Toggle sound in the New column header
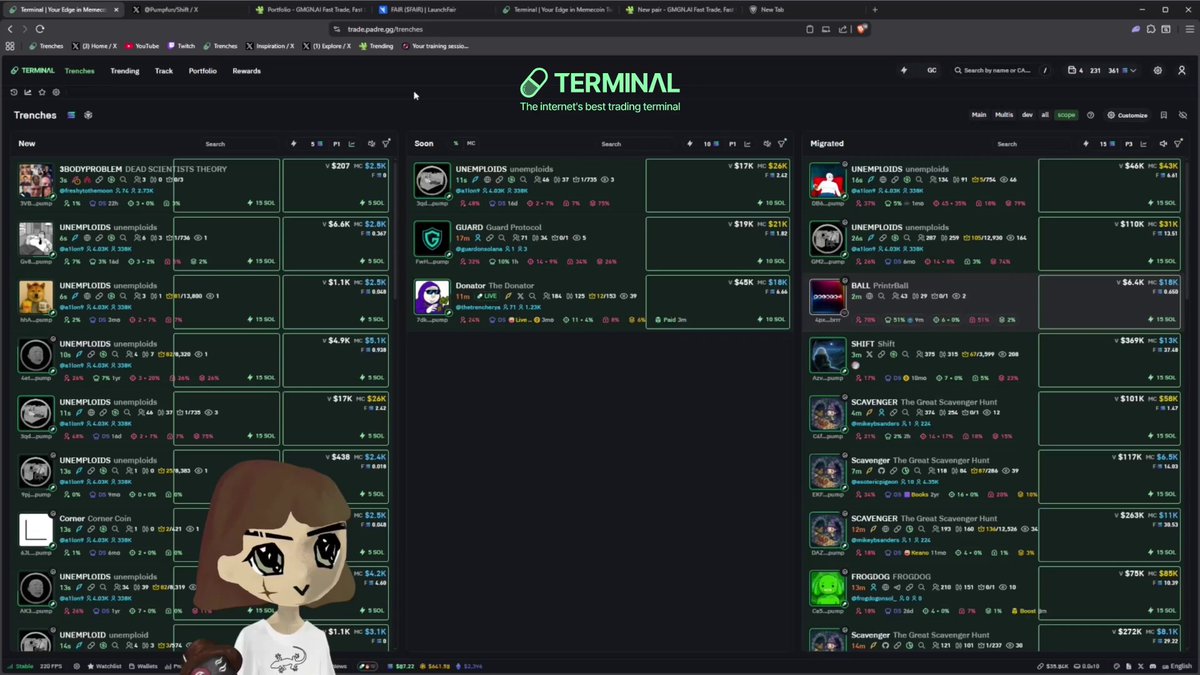The width and height of the screenshot is (1200, 675). (x=371, y=144)
